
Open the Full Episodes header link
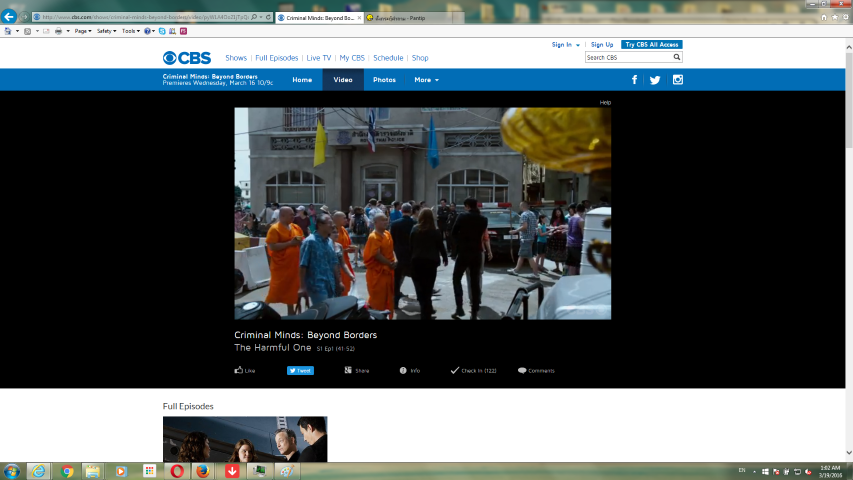coord(276,58)
